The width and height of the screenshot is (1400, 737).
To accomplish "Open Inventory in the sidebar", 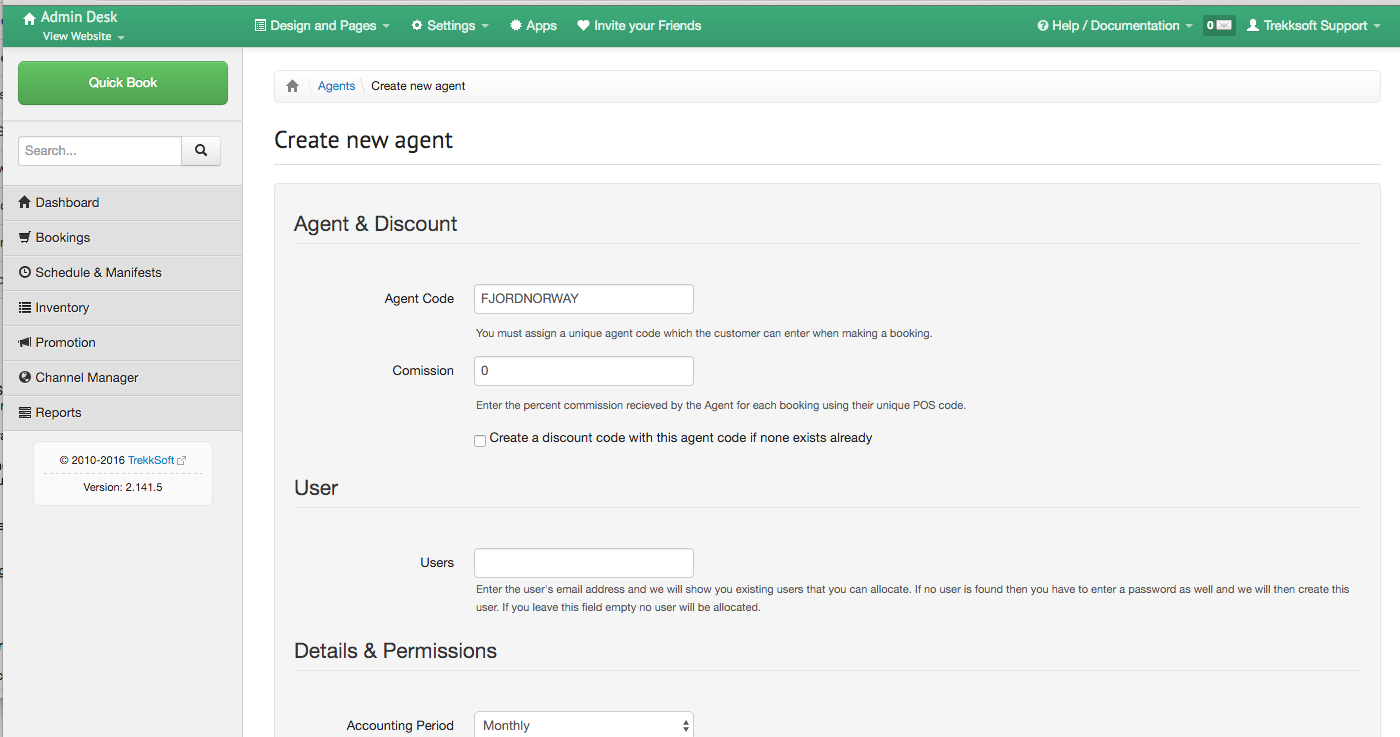I will click(123, 307).
